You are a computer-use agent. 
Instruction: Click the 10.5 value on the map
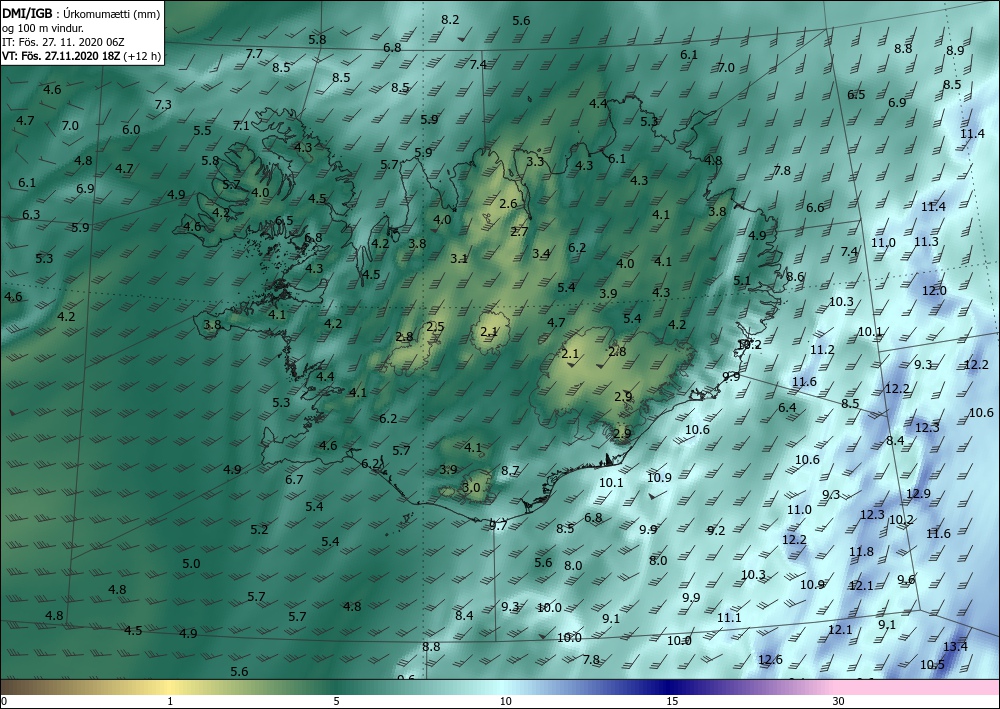pyautogui.click(x=932, y=665)
